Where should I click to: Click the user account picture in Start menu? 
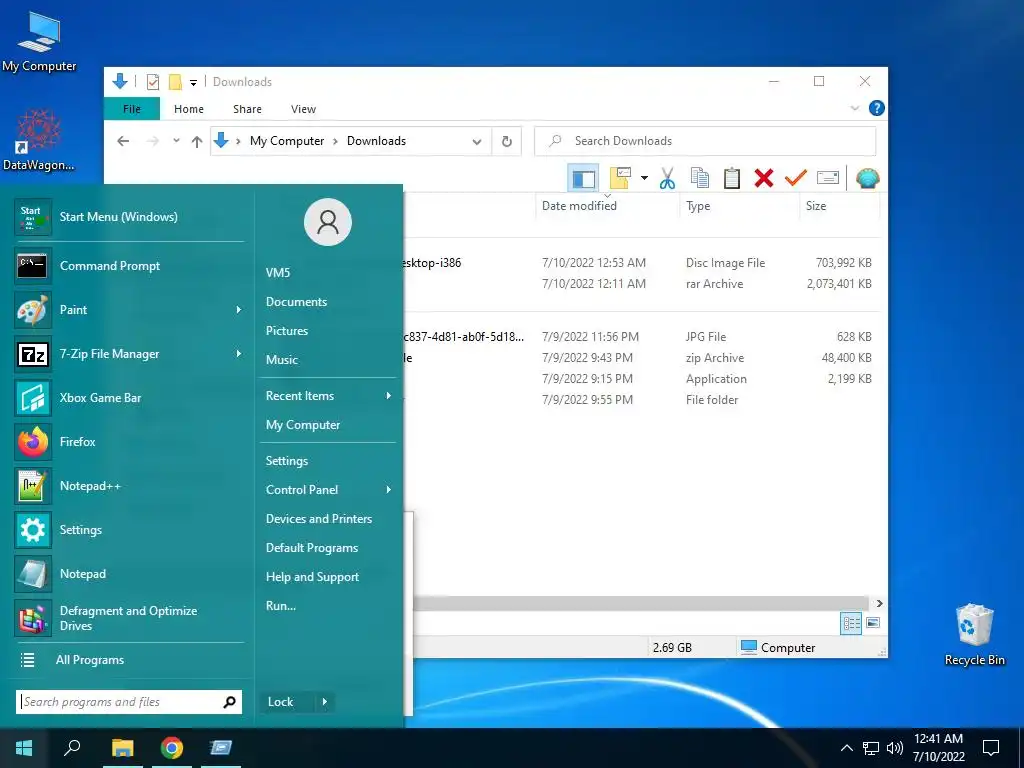point(328,222)
